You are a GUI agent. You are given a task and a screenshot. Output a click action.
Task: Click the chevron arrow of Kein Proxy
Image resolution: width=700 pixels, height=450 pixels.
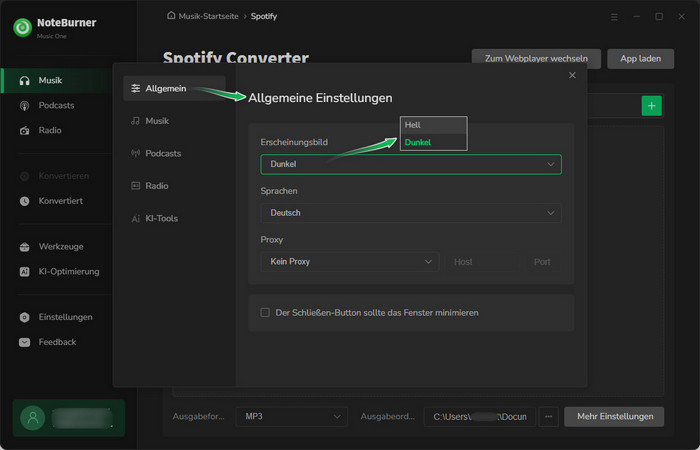428,262
